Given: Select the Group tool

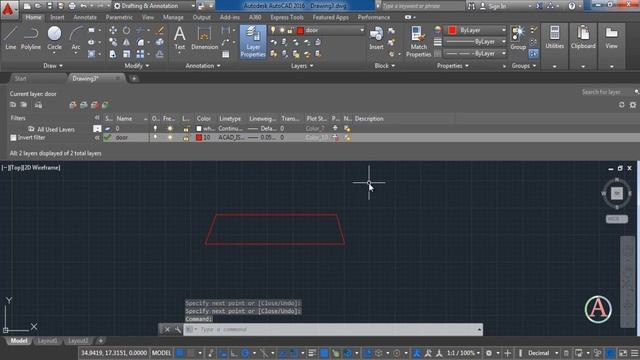Looking at the screenshot, I should click(x=518, y=38).
